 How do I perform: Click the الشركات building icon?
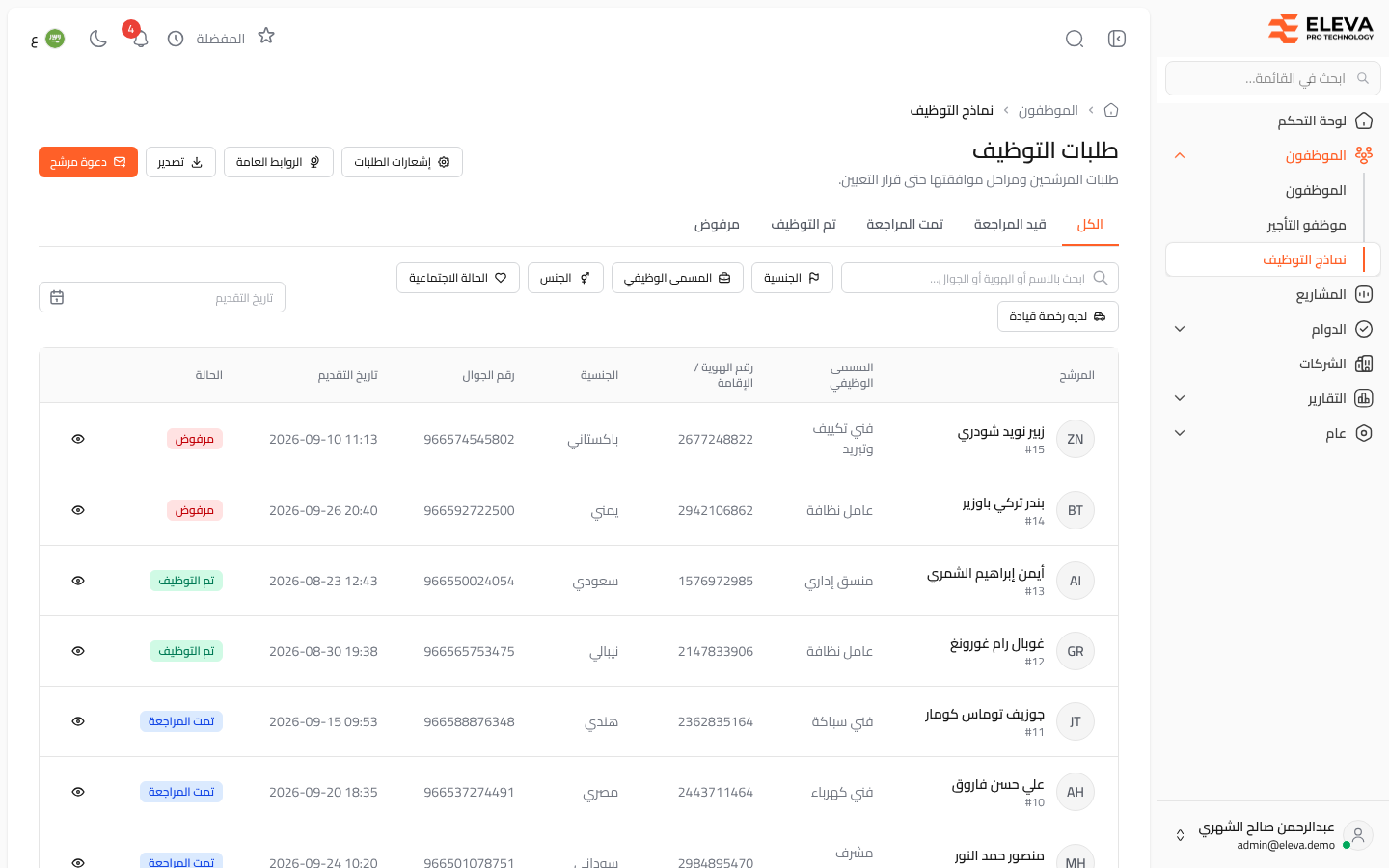coord(1364,364)
